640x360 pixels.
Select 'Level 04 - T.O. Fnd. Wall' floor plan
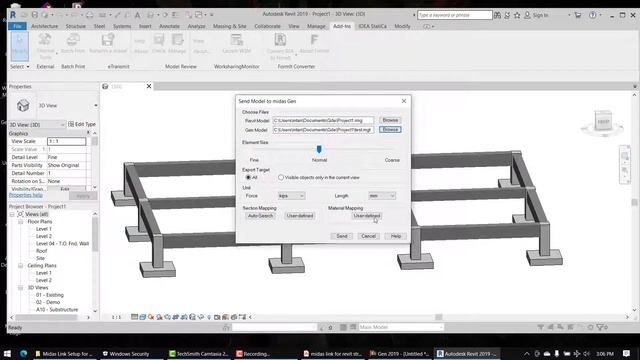(x=62, y=244)
